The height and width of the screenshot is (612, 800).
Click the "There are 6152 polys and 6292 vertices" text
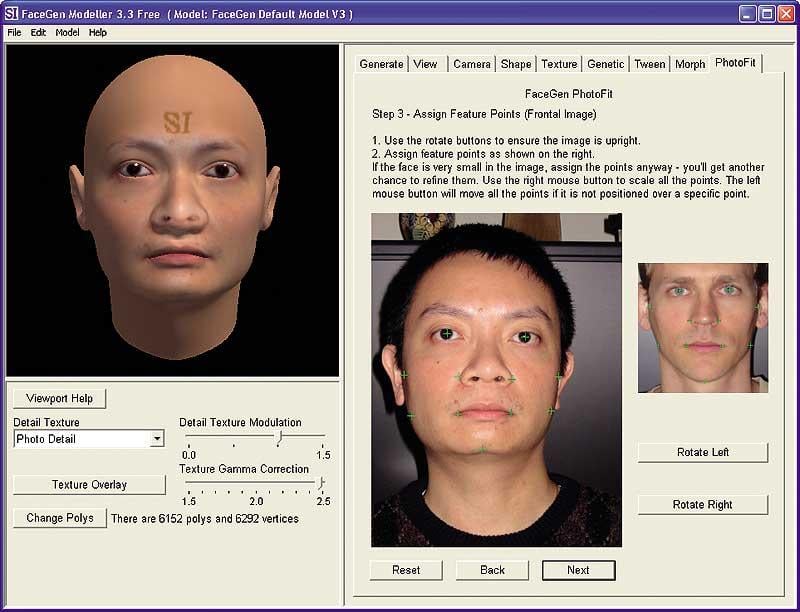(x=205, y=519)
